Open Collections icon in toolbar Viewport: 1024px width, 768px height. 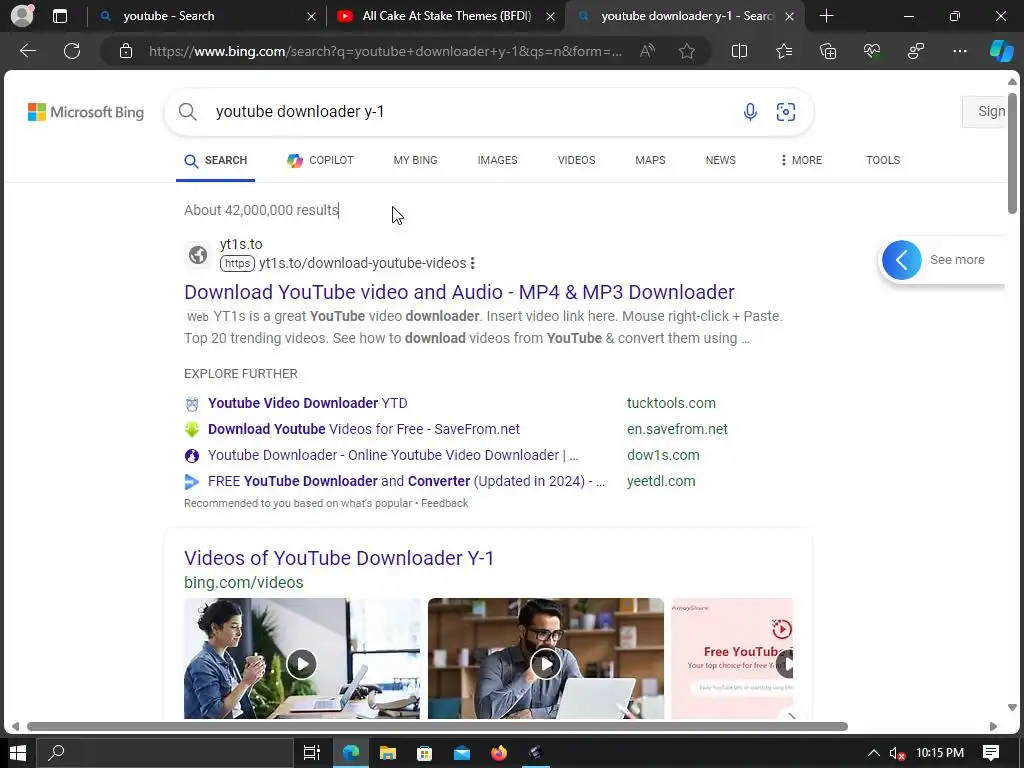tap(828, 51)
